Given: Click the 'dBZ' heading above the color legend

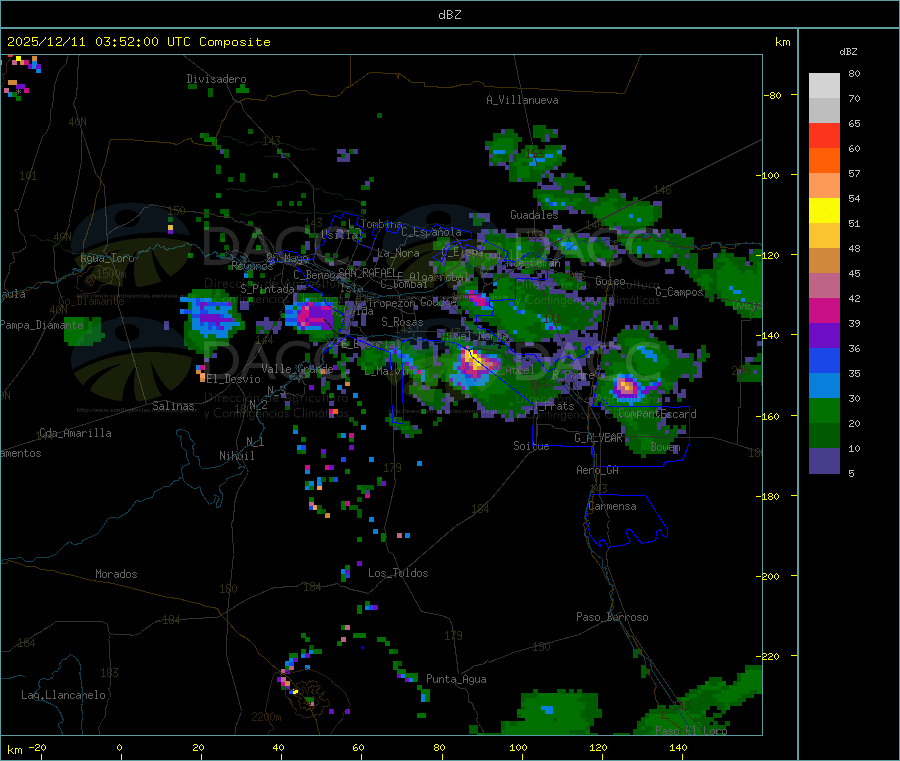Looking at the screenshot, I should [x=848, y=52].
